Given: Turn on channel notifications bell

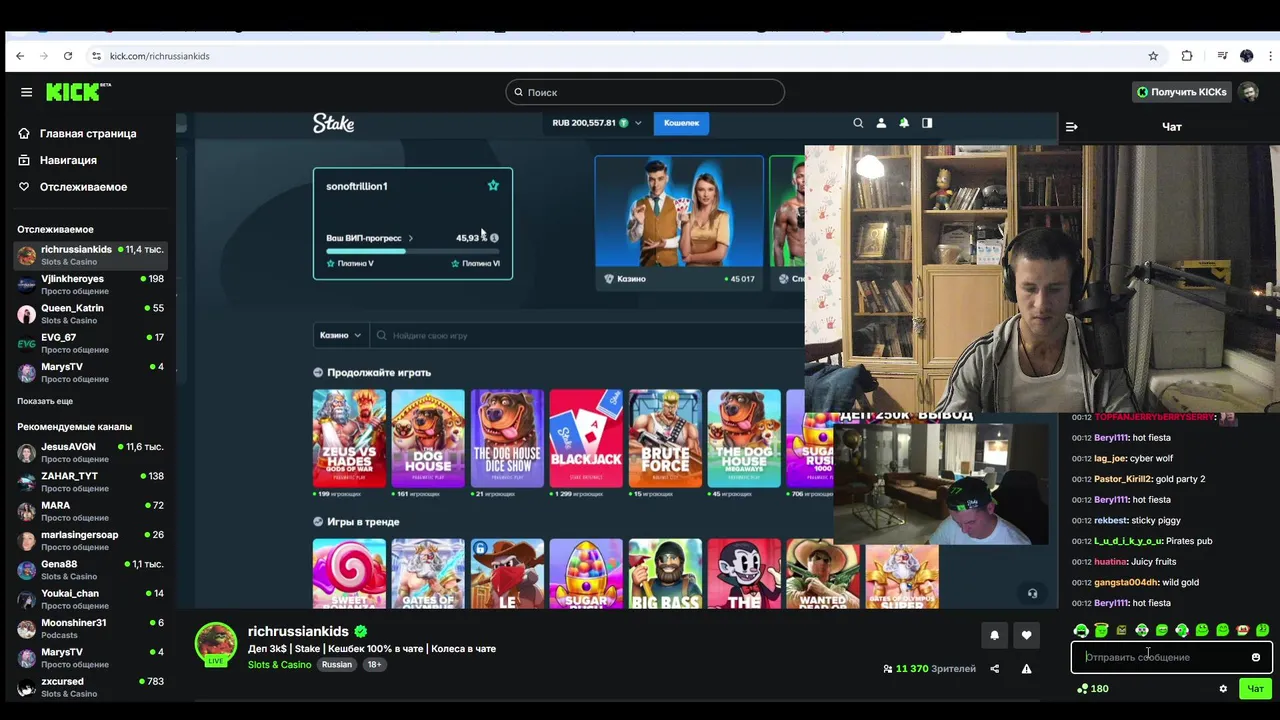Looking at the screenshot, I should point(994,635).
